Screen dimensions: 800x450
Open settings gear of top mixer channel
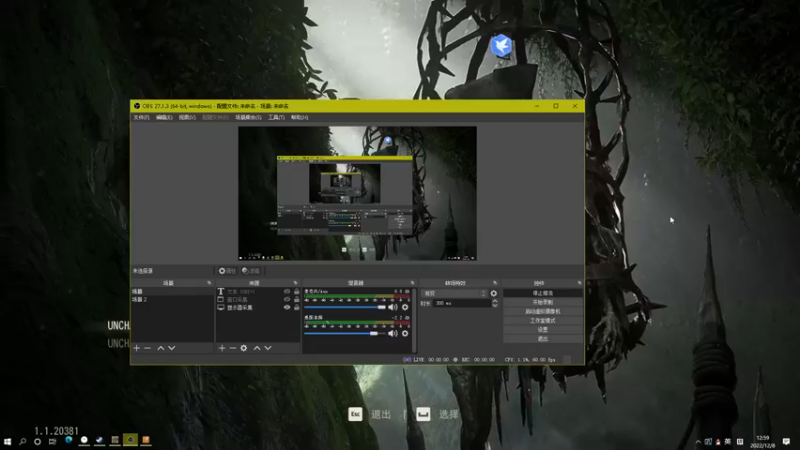(405, 307)
